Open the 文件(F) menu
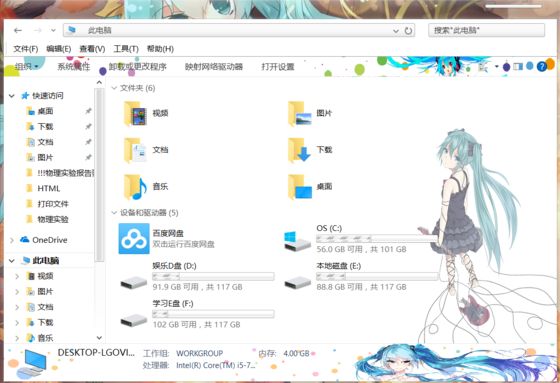This screenshot has width=560, height=383. 26,49
